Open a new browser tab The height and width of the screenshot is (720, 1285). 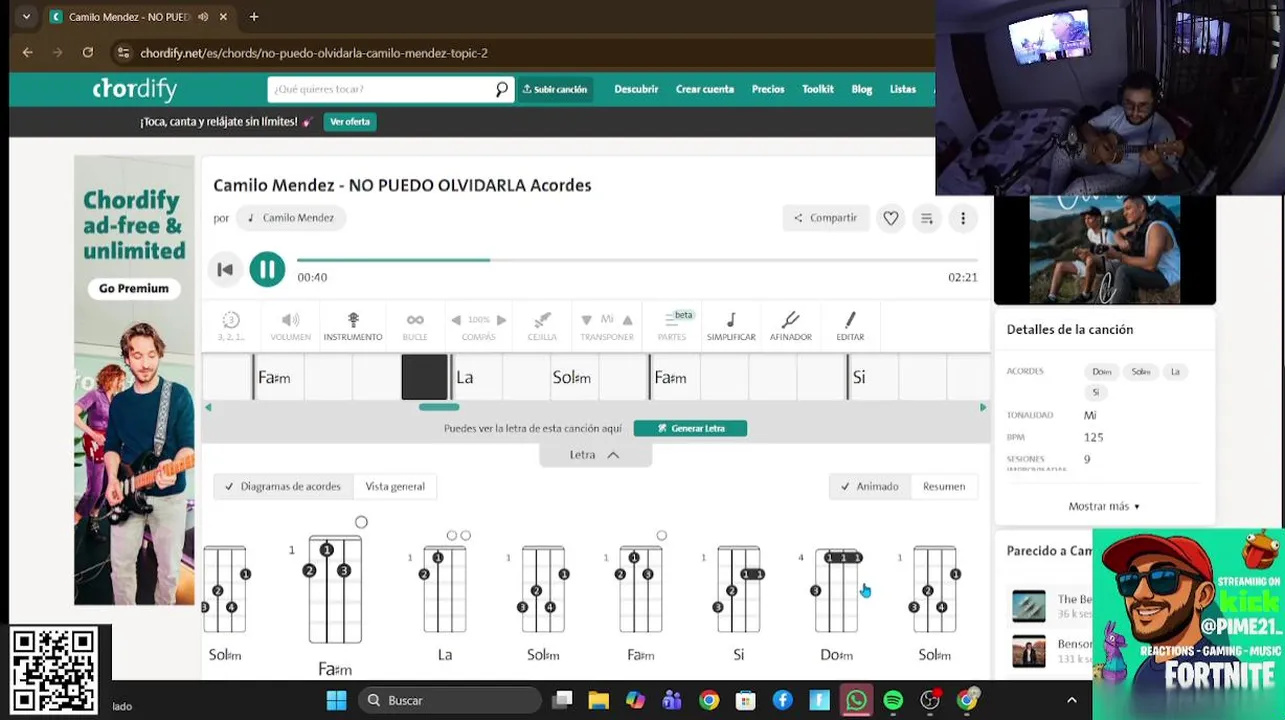coord(254,17)
